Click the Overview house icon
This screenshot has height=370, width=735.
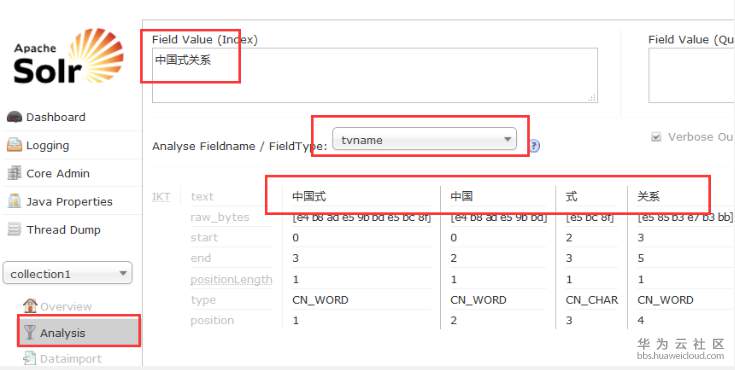(30, 306)
